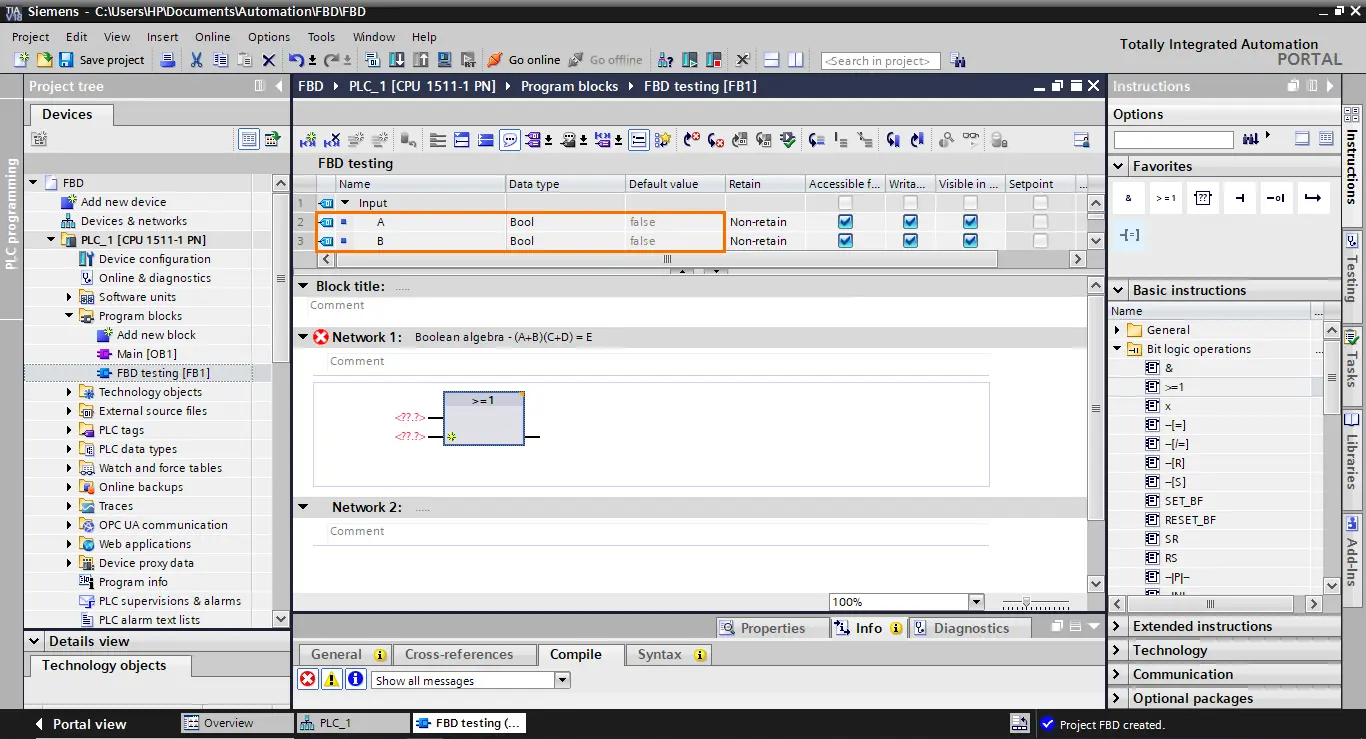Insert empty box favorite instruction '??'
The image size is (1366, 739).
[1203, 198]
